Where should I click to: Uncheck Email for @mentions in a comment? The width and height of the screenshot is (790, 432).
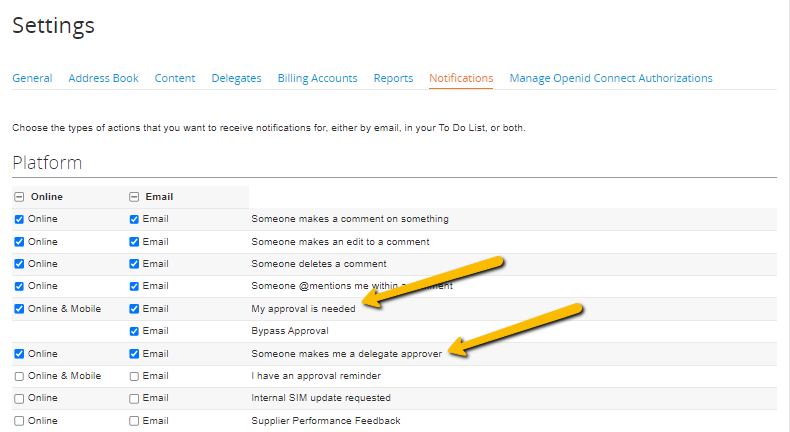134,286
